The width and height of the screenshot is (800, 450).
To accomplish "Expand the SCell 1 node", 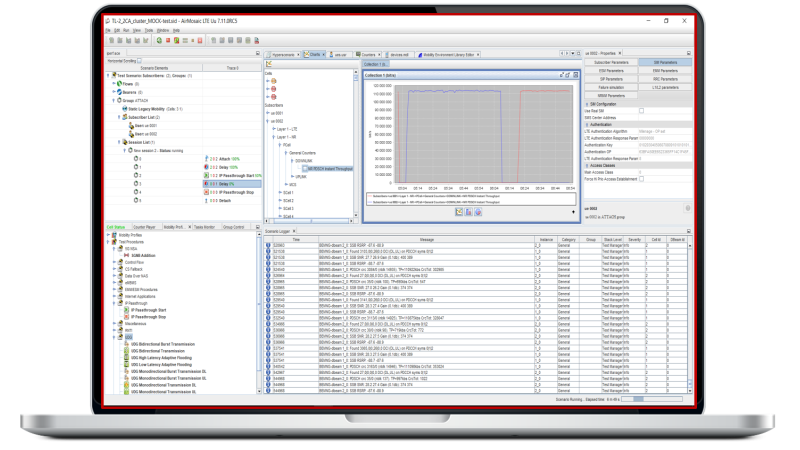I will point(280,193).
